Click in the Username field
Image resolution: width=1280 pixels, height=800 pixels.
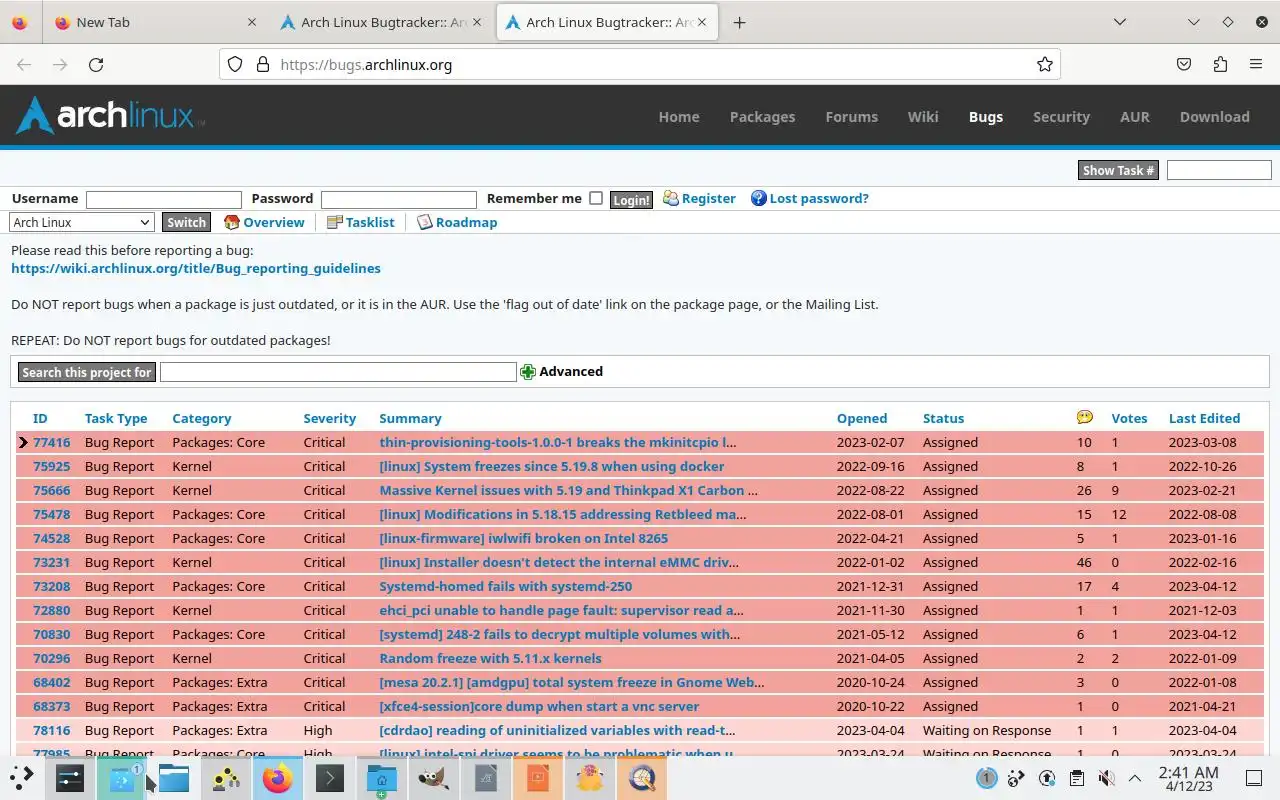164,199
